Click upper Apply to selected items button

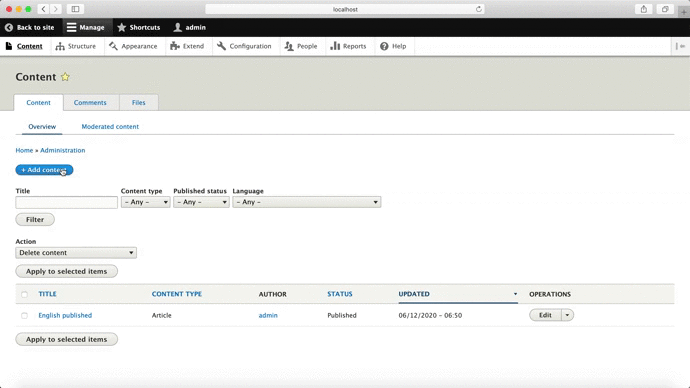(x=66, y=271)
